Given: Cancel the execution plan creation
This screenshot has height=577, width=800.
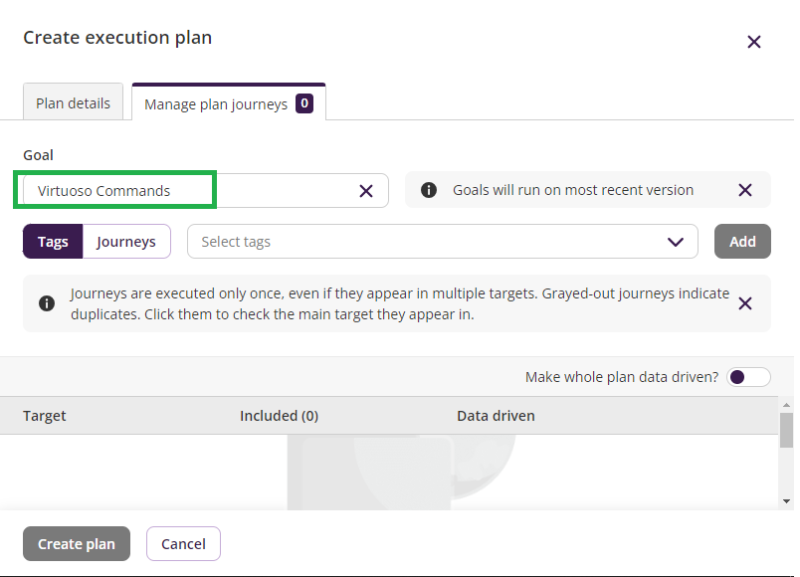Looking at the screenshot, I should [183, 543].
